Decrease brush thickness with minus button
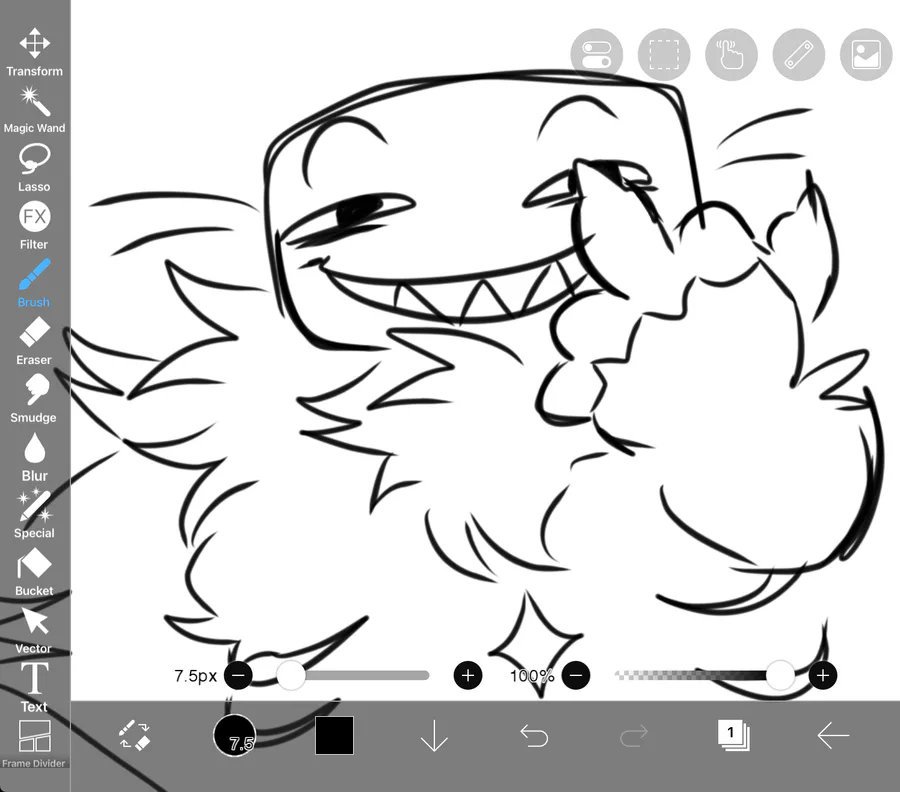 238,675
